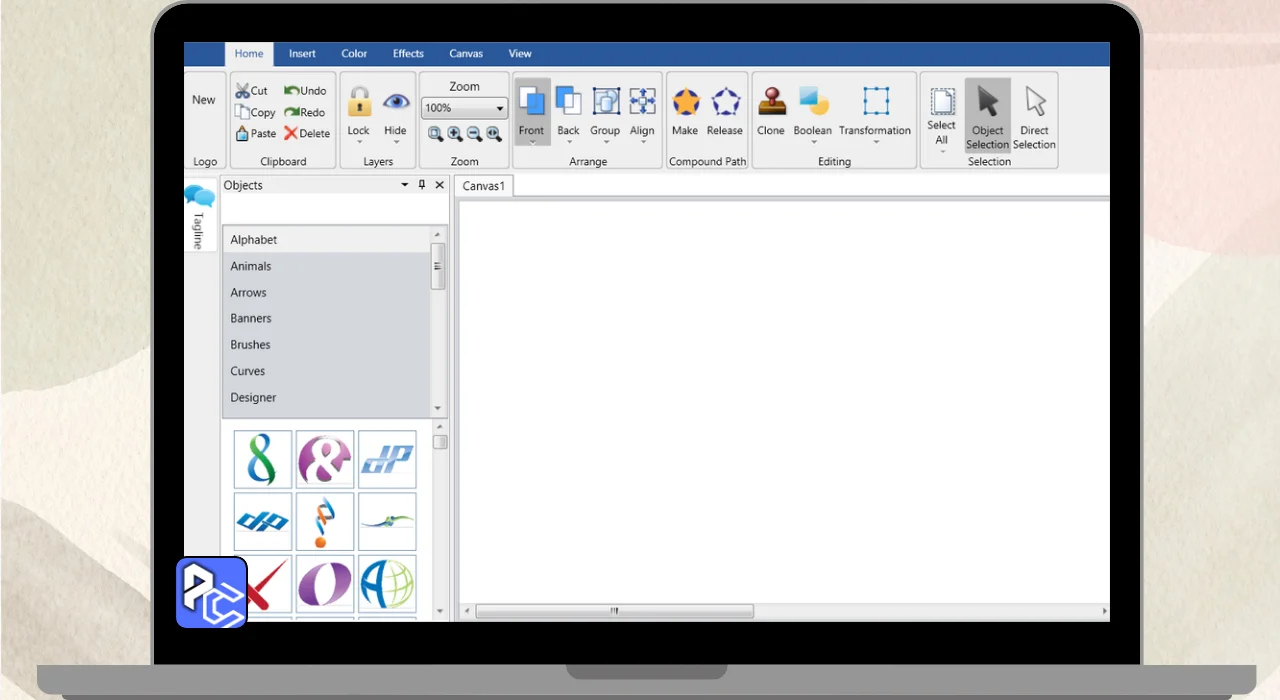Click Release compound path icon
1280x700 pixels.
pos(725,103)
